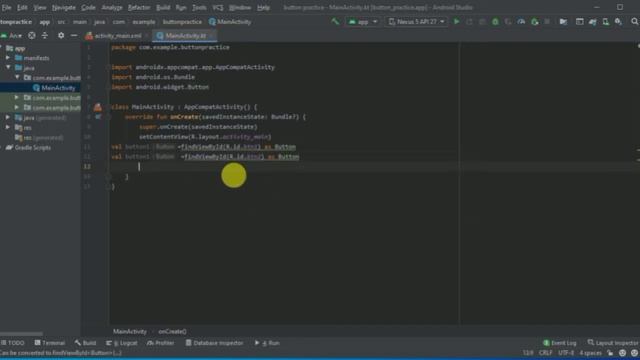Screen dimensions: 640x360
Task: Open the Layout Inspector
Action: click(613, 343)
